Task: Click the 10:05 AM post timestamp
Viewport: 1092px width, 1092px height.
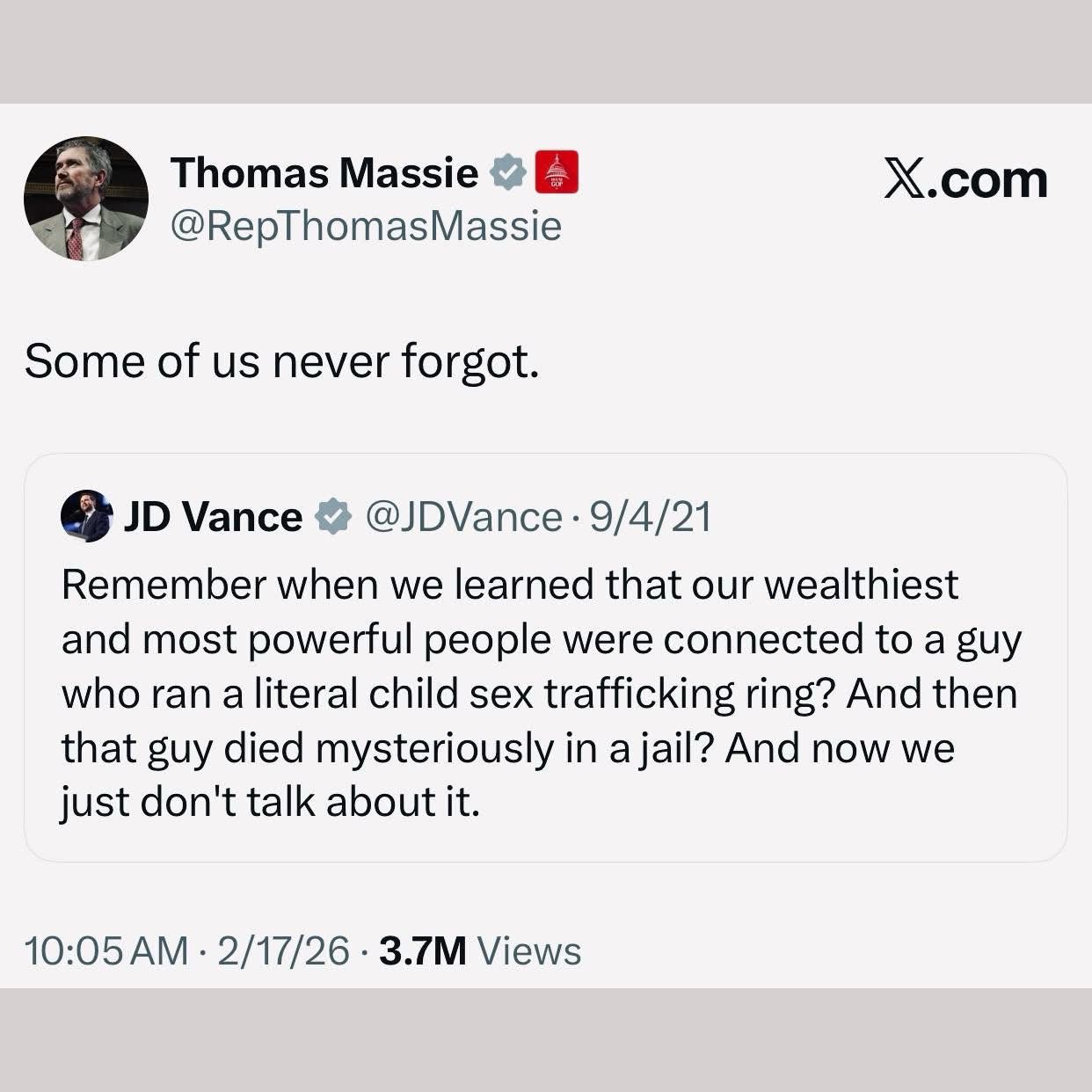Action: (106, 950)
